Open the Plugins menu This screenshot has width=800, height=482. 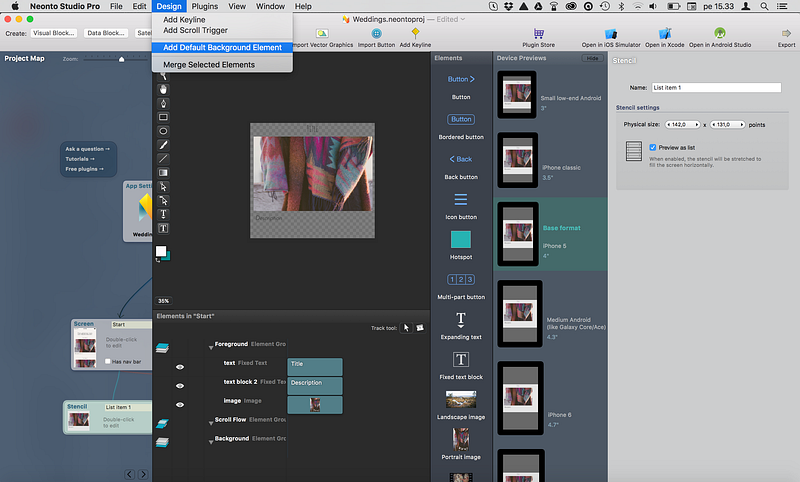point(205,6)
